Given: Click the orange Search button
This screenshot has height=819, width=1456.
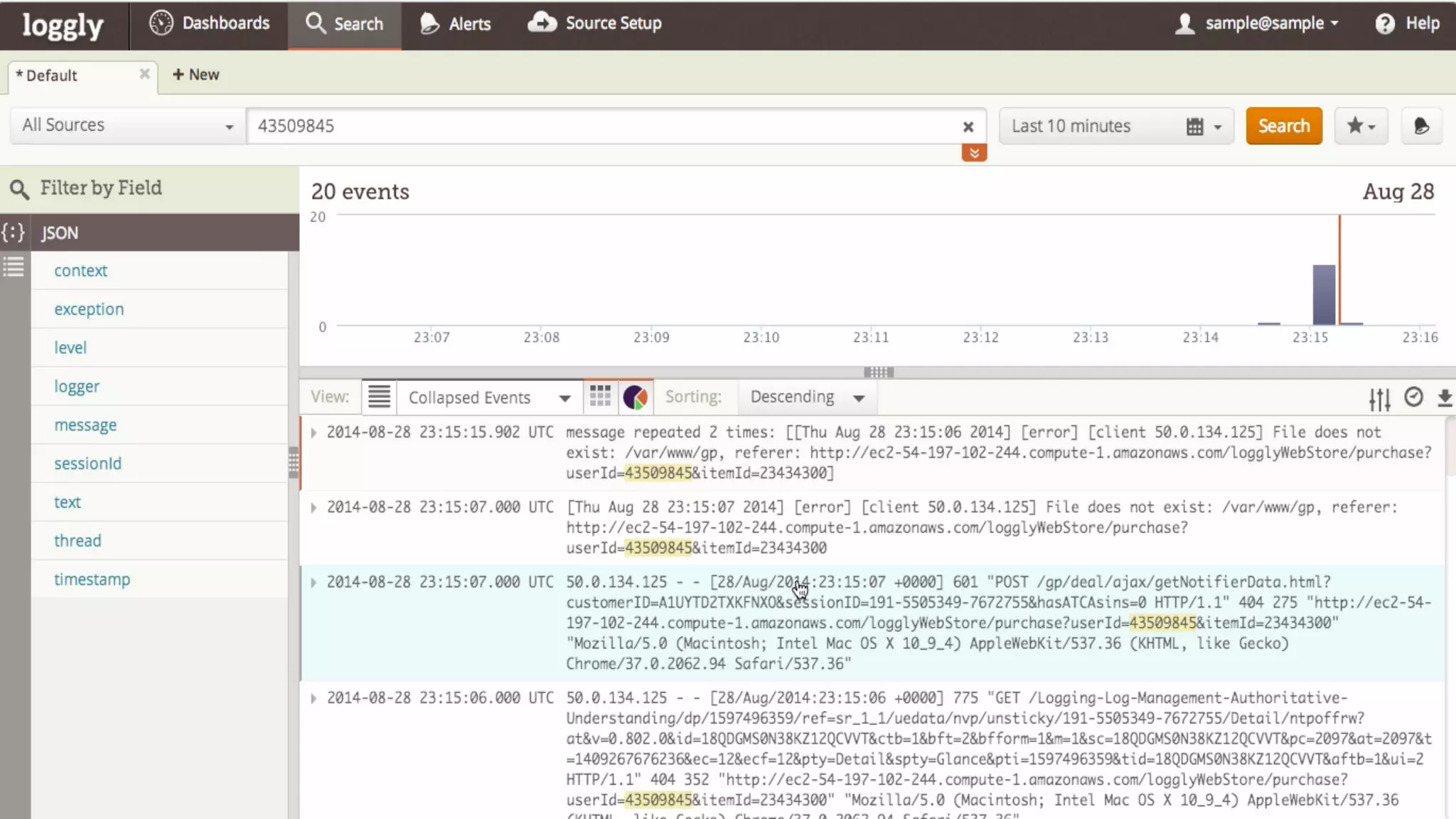Looking at the screenshot, I should pyautogui.click(x=1283, y=126).
